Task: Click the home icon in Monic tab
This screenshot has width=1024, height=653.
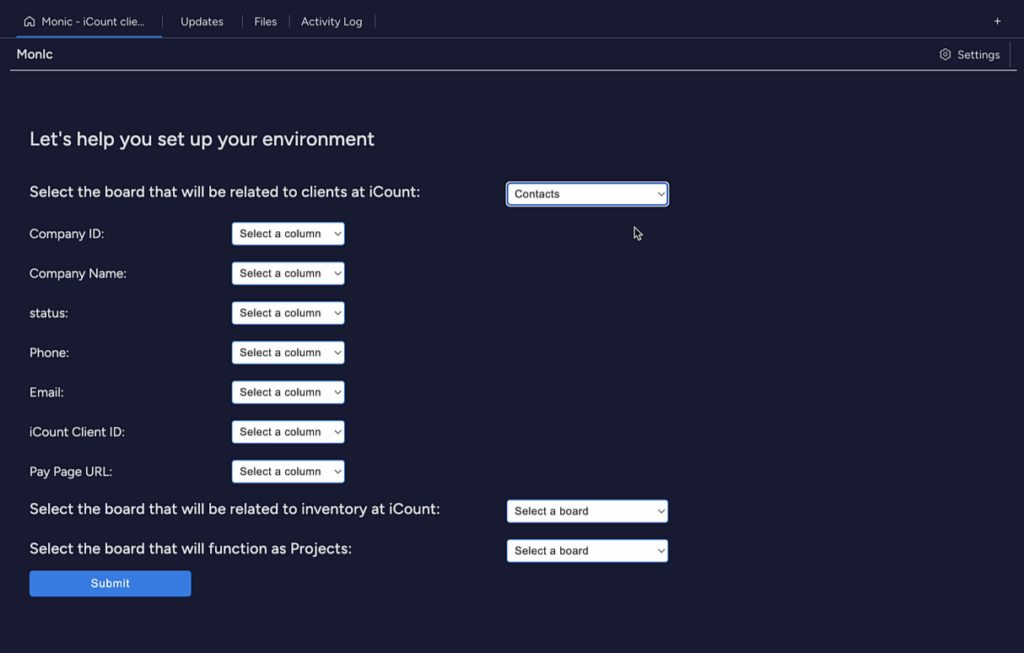Action: coord(29,21)
